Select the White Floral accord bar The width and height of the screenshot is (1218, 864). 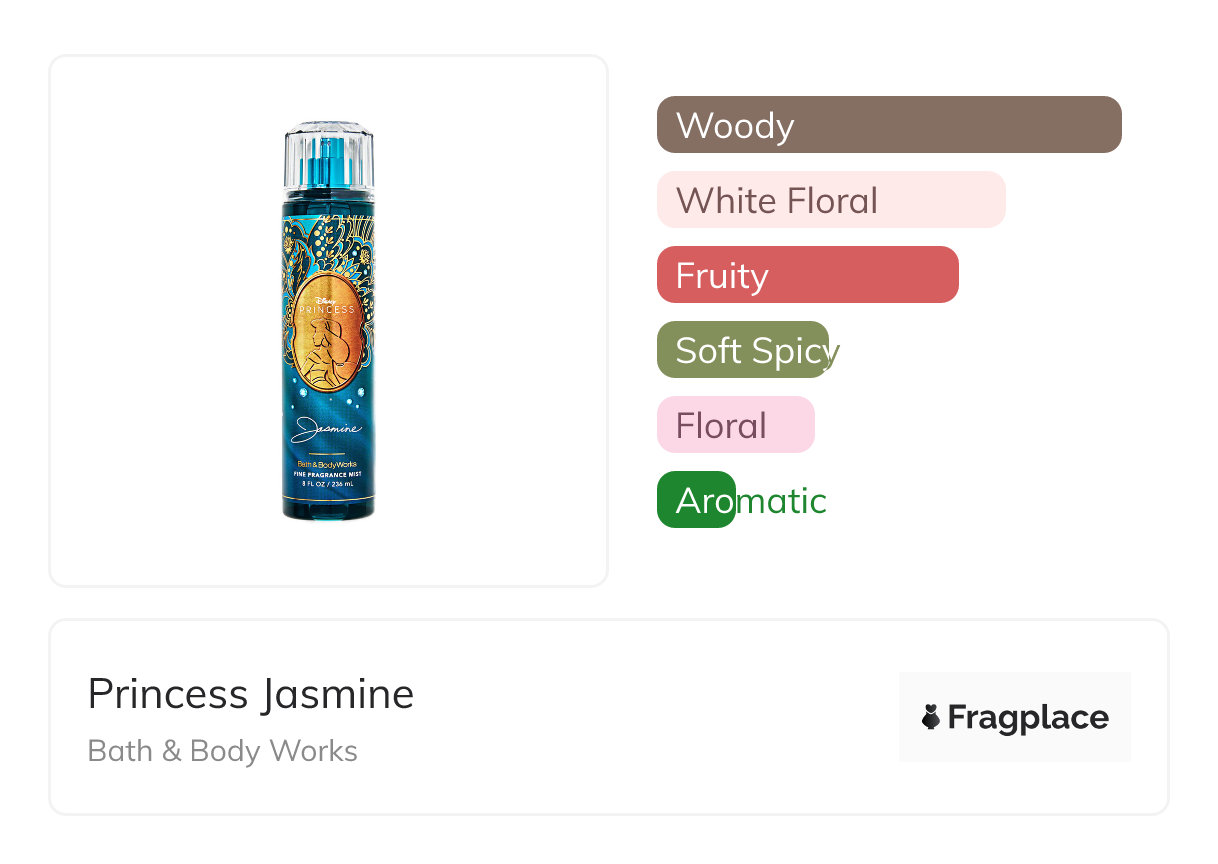(830, 200)
